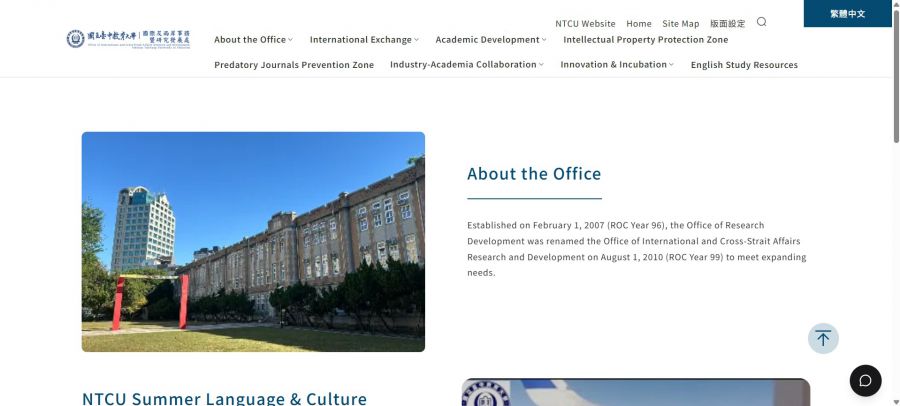Click the 版面設定 layout settings link
The height and width of the screenshot is (406, 900).
(727, 23)
